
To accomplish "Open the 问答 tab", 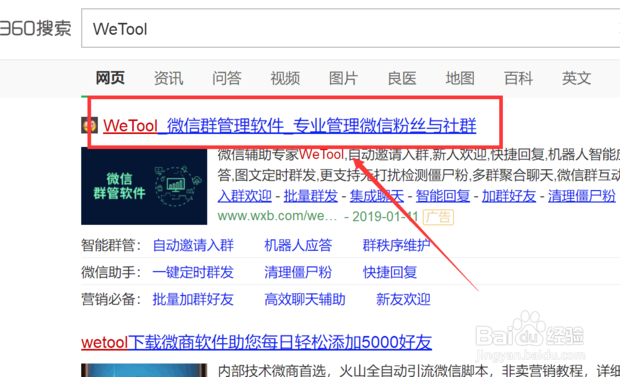I will pyautogui.click(x=227, y=78).
